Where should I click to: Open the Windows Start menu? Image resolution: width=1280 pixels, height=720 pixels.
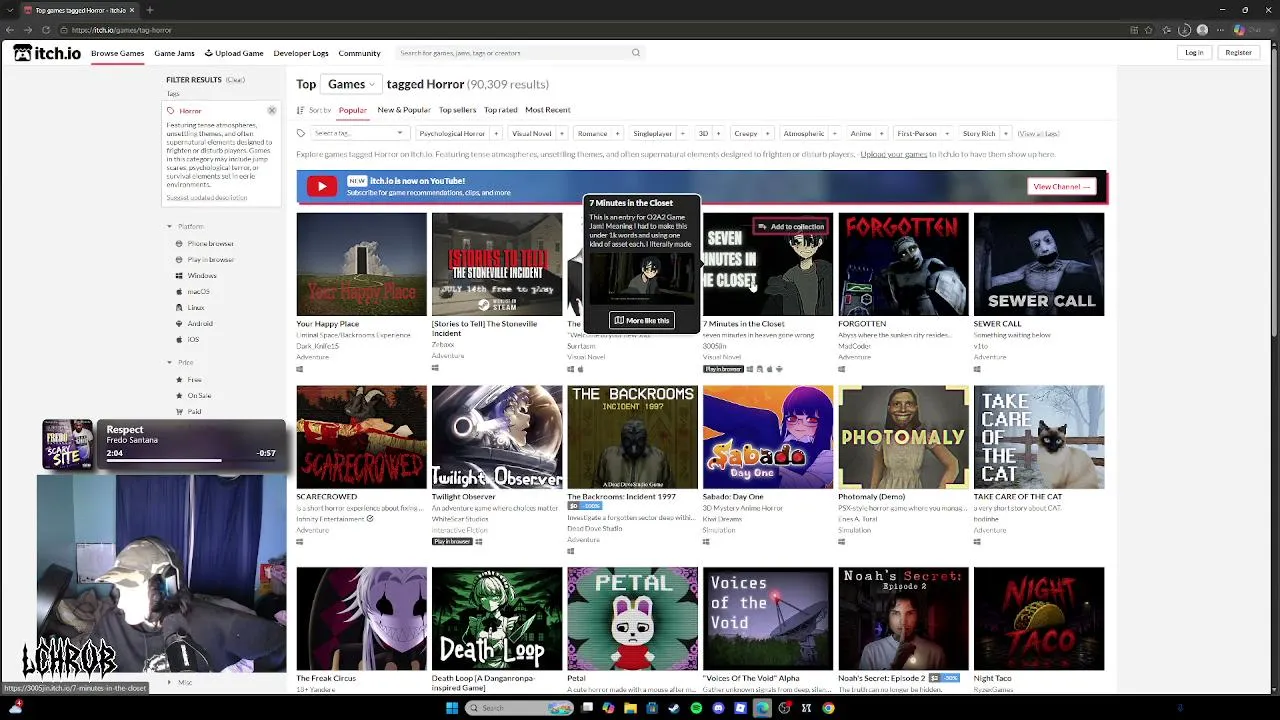[x=452, y=708]
